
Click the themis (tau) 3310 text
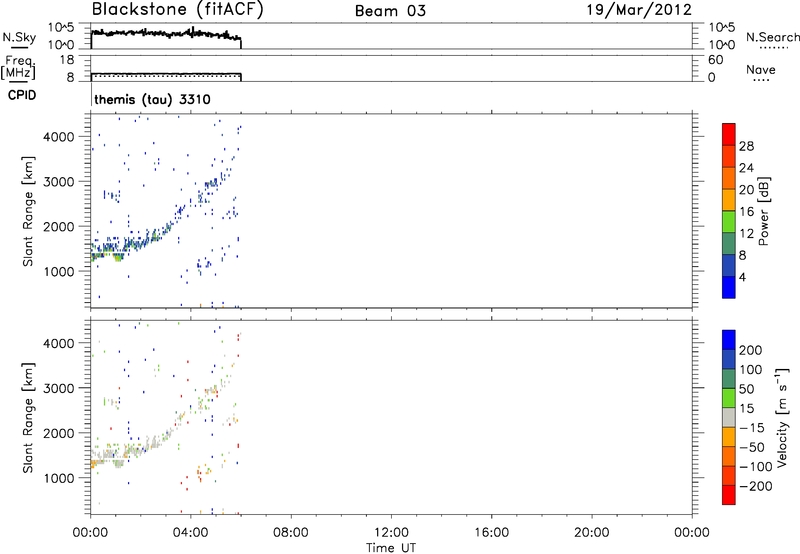[152, 99]
